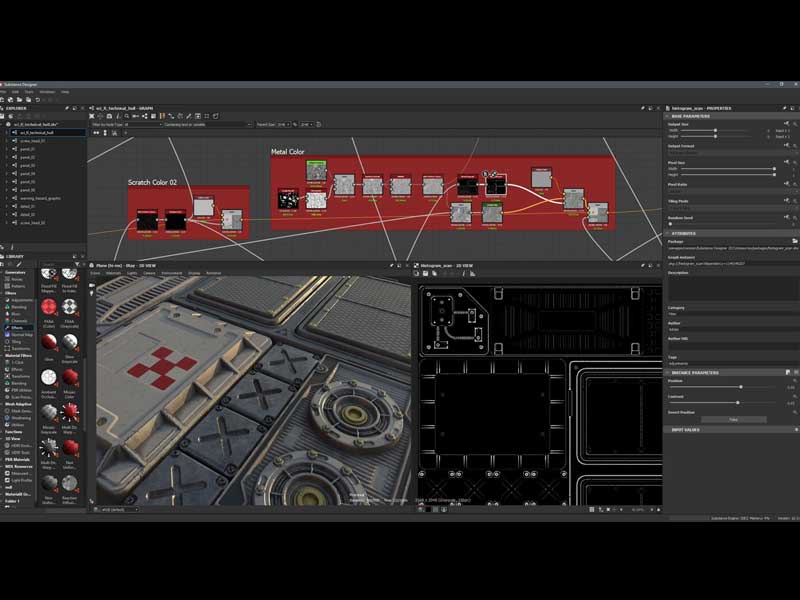Open the Parent Size dropdown
The image size is (800, 600).
tap(283, 125)
